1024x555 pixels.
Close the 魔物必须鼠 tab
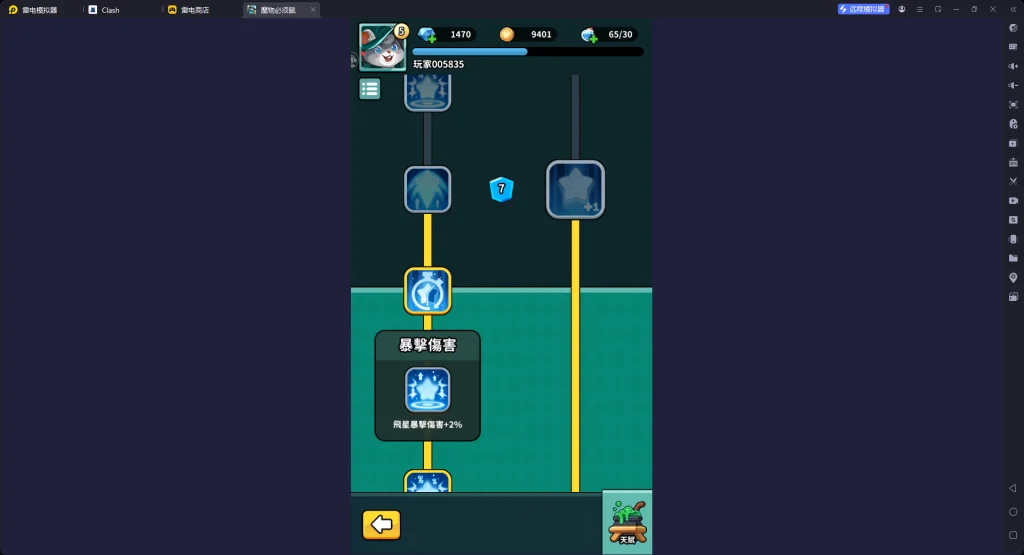coord(313,10)
